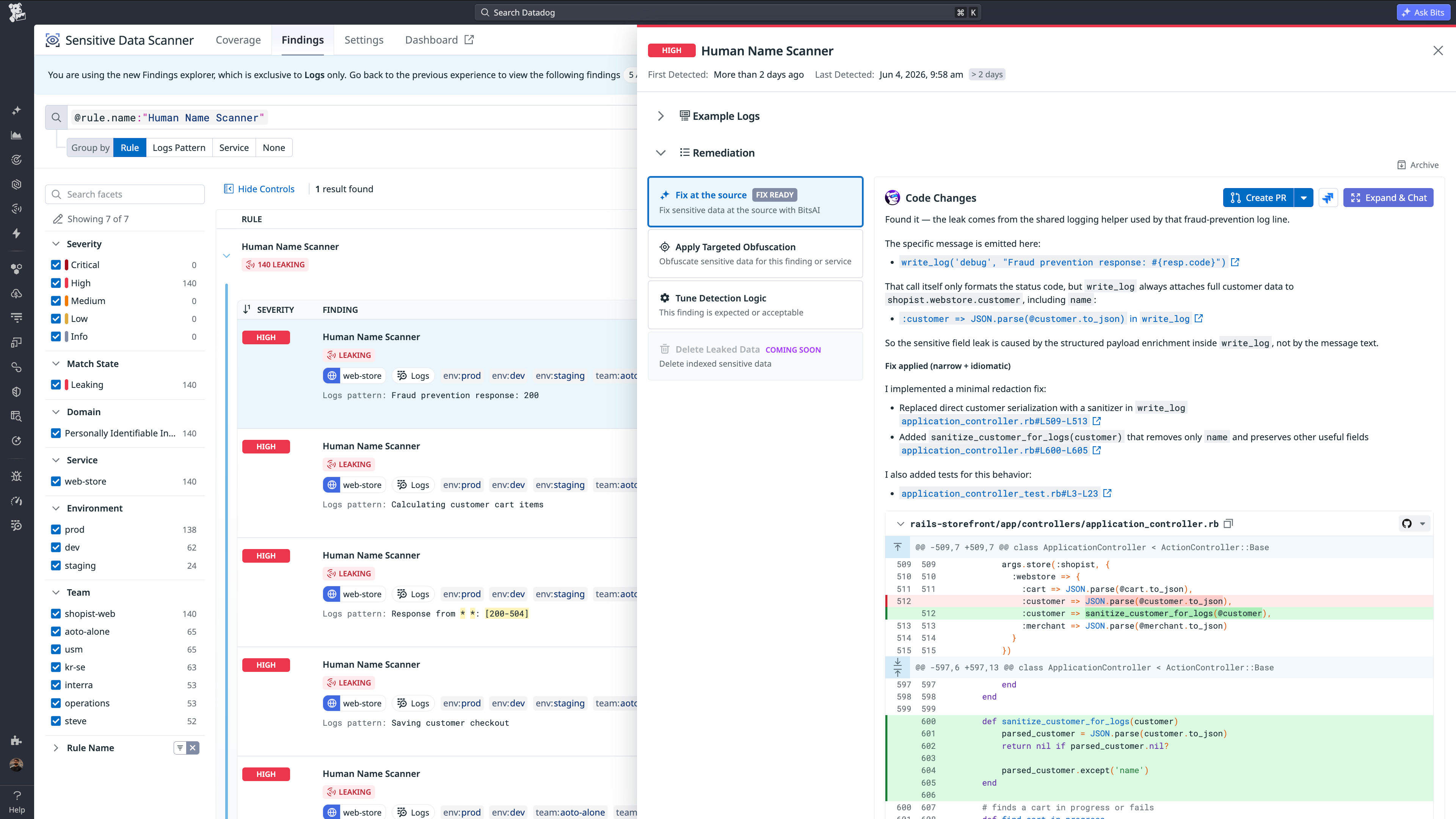Screen dimensions: 1456x819
Task: Click the expand-up icon at diff line 509 hunk
Action: [x=897, y=547]
